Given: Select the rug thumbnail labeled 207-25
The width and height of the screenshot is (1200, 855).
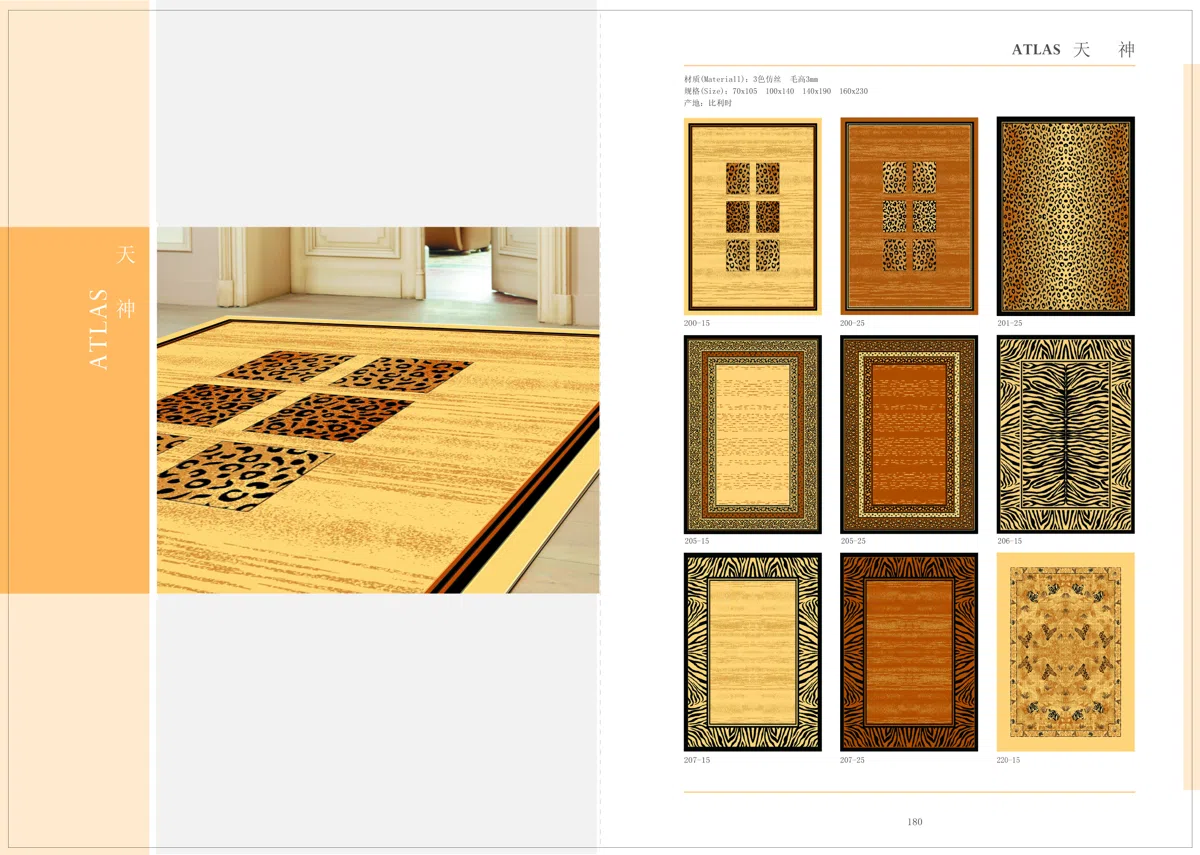Looking at the screenshot, I should tap(909, 652).
